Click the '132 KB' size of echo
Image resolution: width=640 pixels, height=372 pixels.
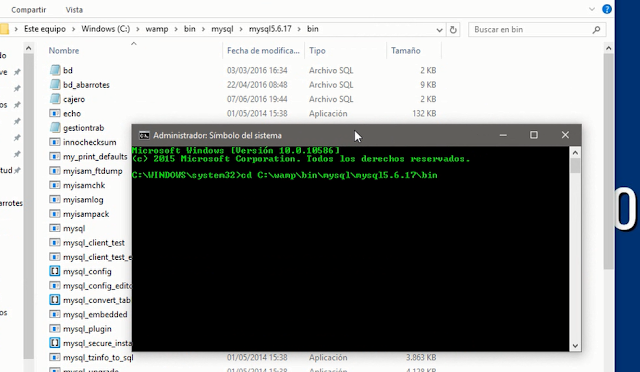pos(424,113)
